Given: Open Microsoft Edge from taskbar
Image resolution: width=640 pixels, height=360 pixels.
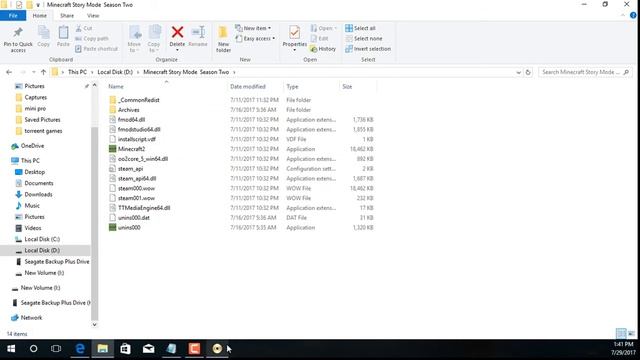Looking at the screenshot, I should point(80,349).
